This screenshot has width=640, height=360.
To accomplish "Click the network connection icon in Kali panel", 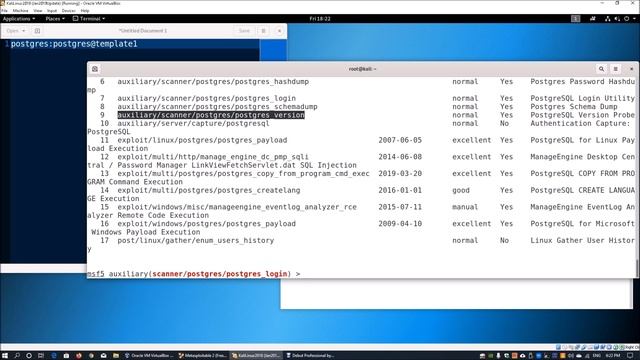I will (x=608, y=19).
